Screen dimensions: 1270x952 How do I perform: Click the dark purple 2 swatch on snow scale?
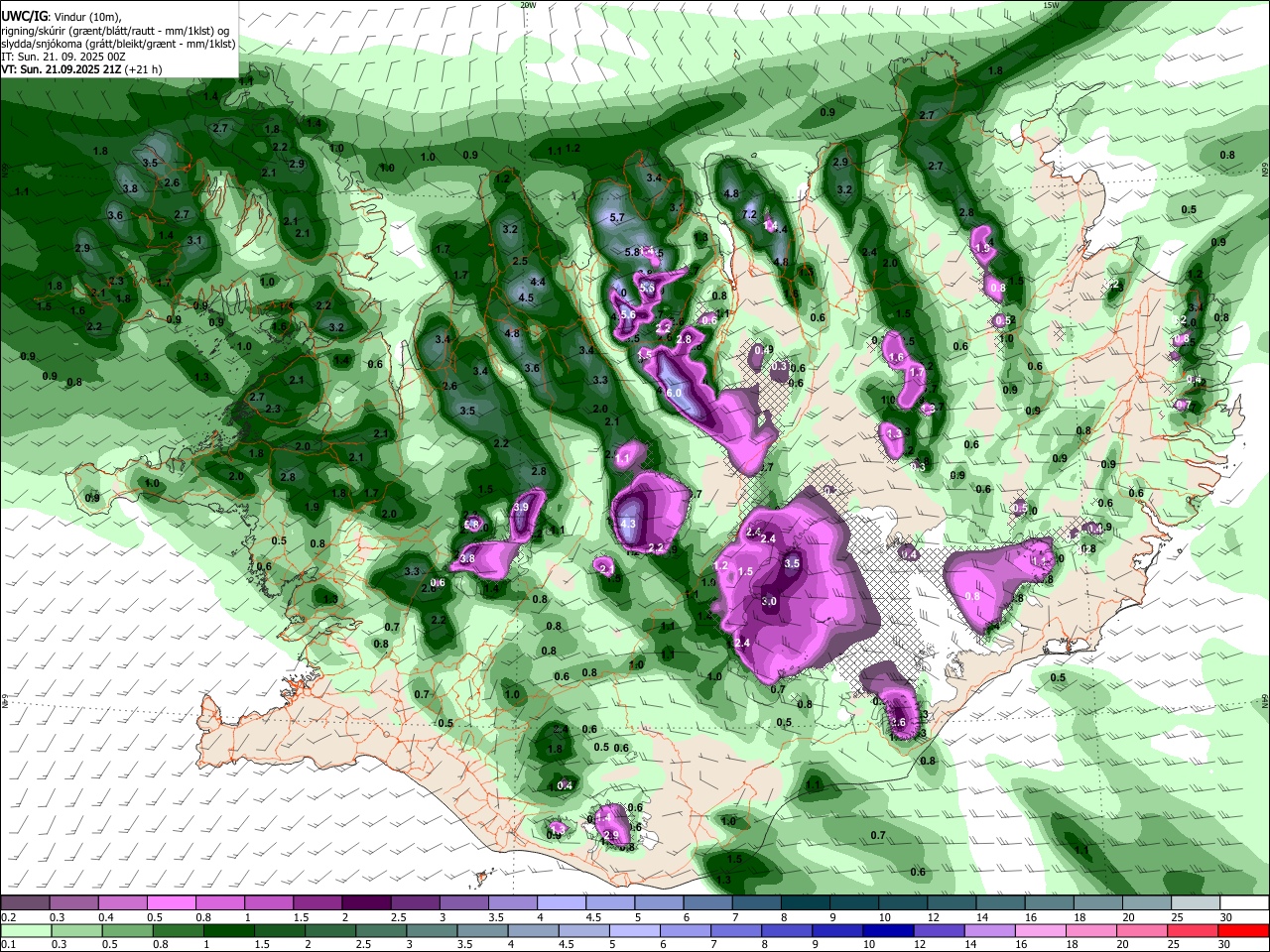coord(366,903)
